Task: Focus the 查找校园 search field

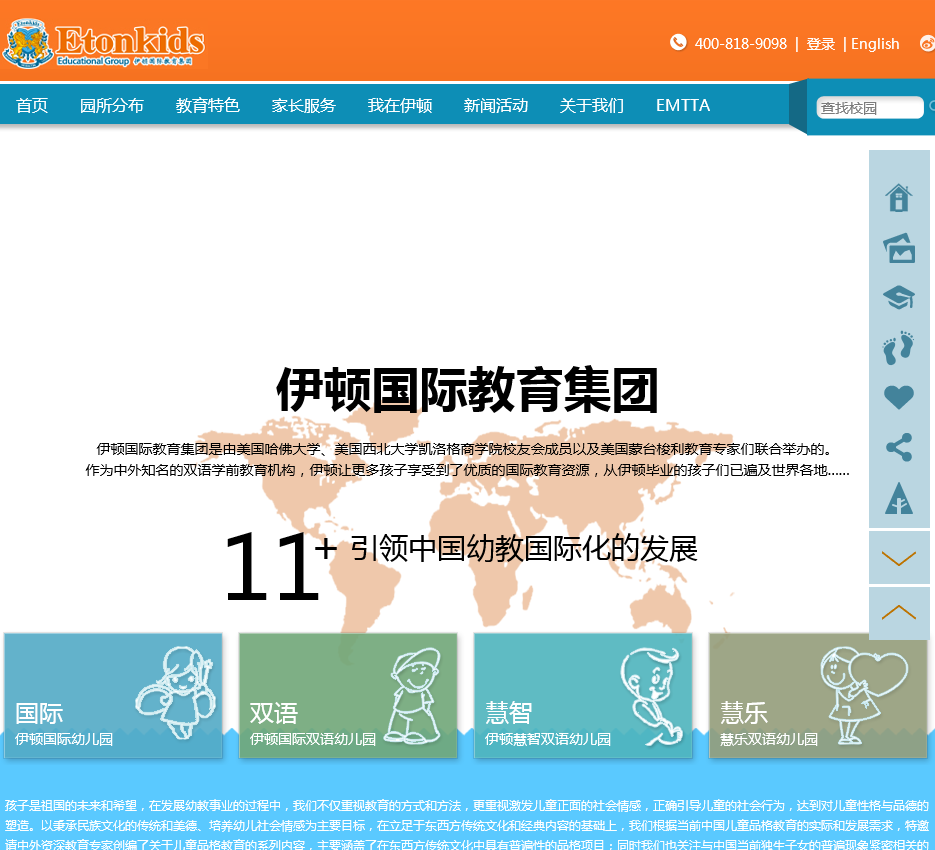Action: [869, 108]
